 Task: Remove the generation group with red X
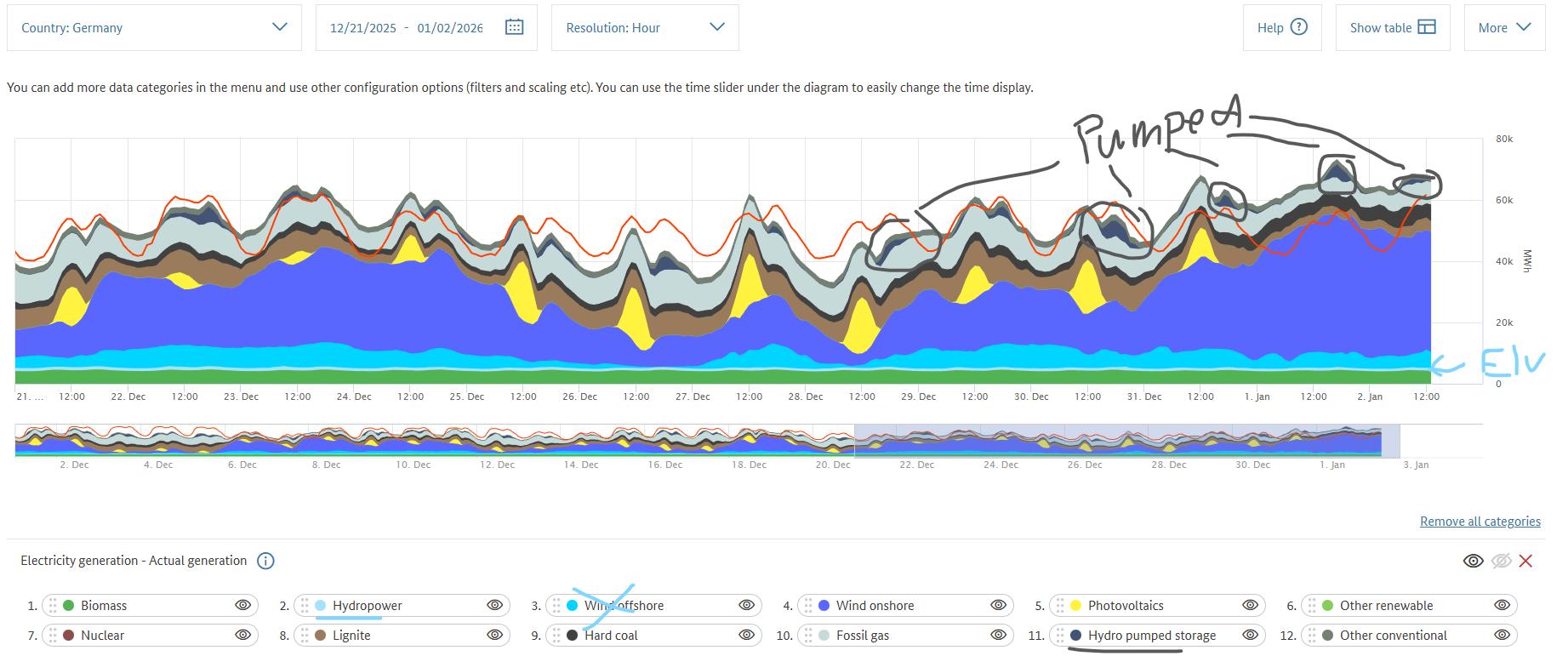click(1525, 561)
